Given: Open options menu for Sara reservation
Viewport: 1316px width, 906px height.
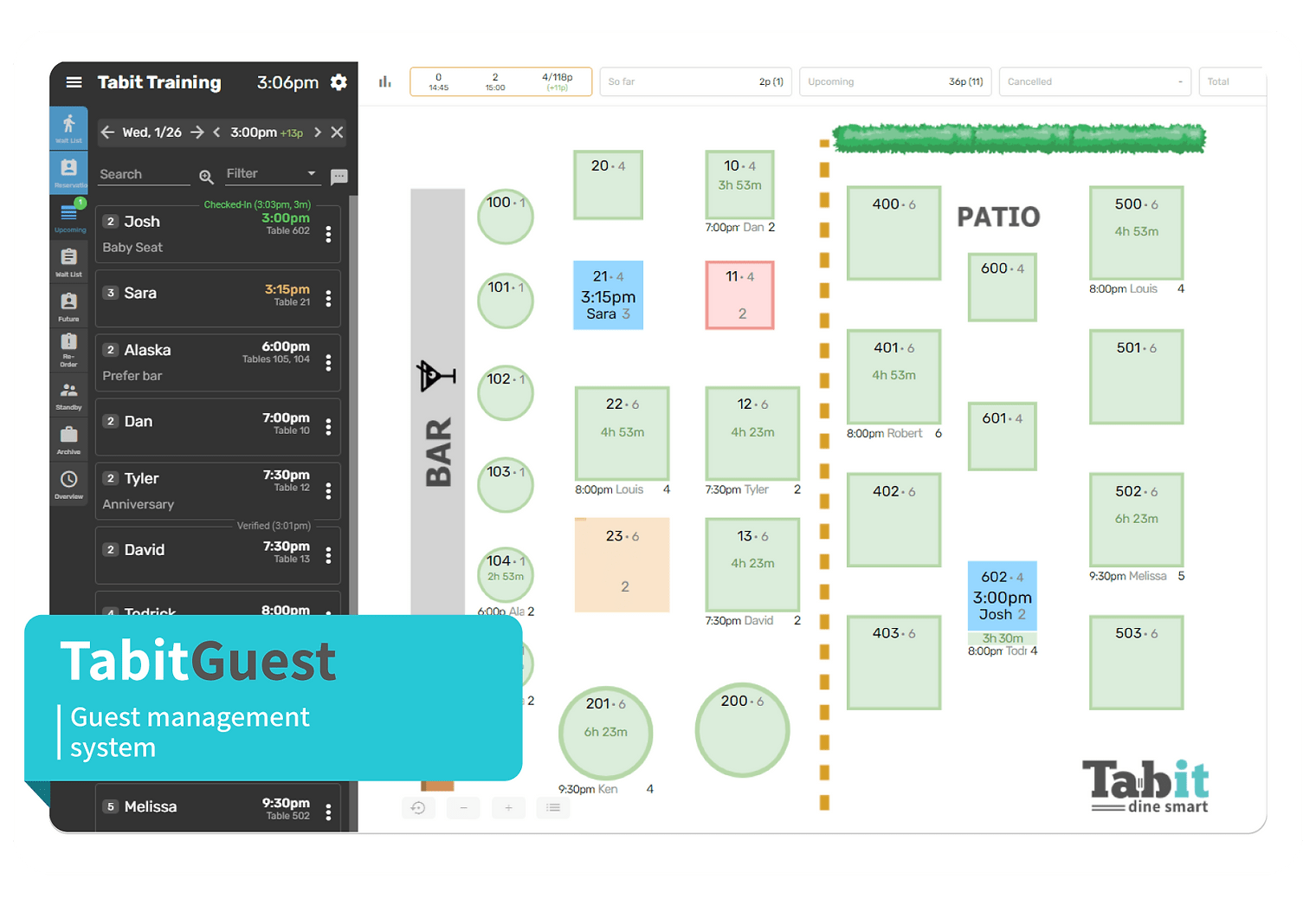Looking at the screenshot, I should pos(328,298).
